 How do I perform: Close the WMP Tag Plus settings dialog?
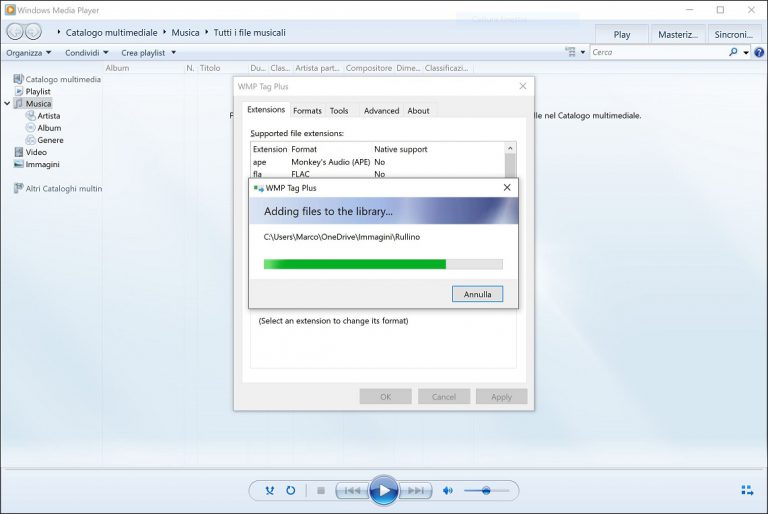(x=523, y=86)
